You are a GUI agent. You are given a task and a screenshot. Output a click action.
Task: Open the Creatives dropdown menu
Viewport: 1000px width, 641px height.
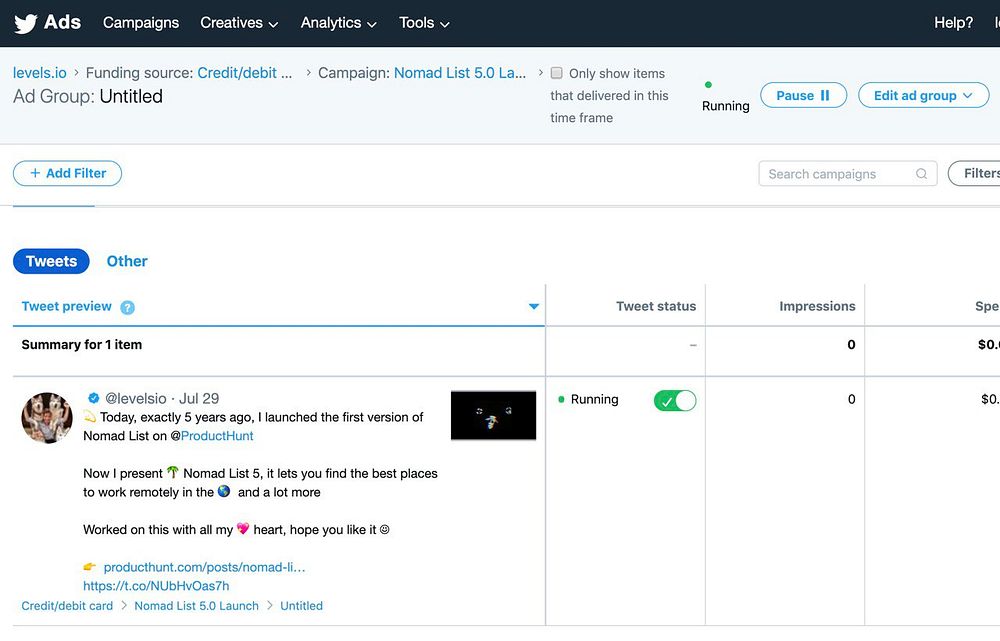click(x=239, y=23)
